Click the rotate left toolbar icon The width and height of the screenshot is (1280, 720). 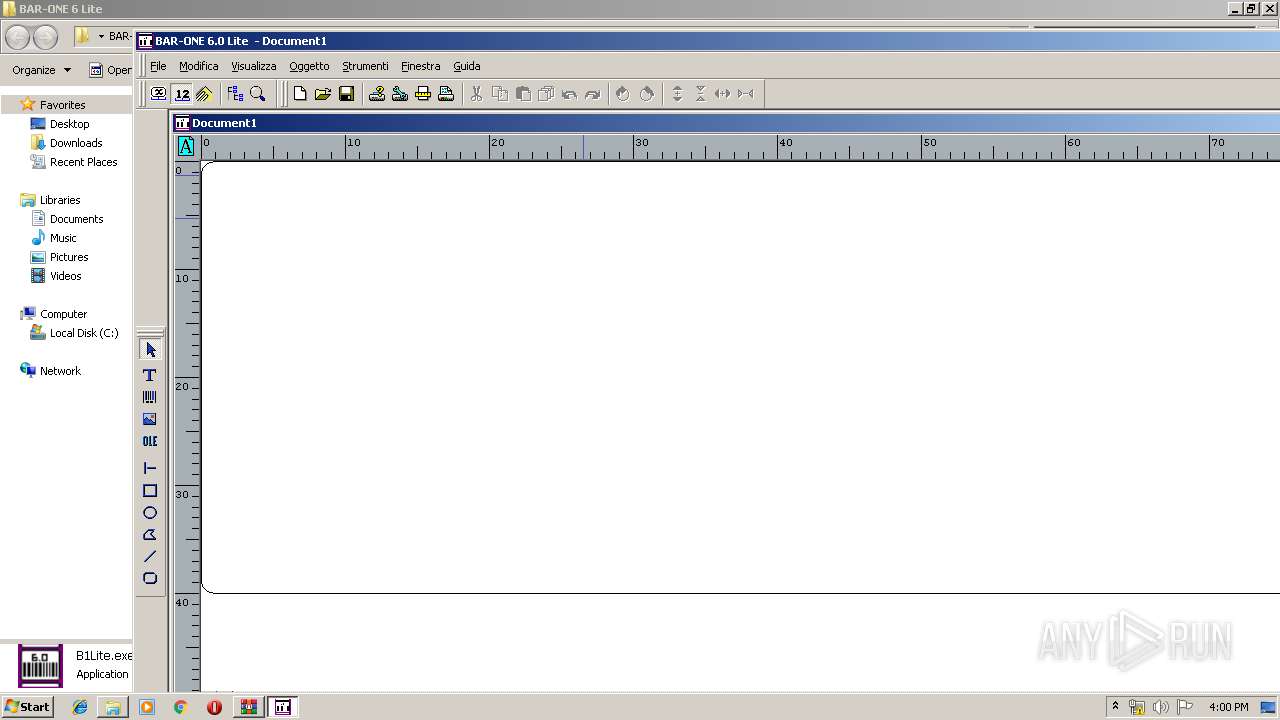point(623,94)
